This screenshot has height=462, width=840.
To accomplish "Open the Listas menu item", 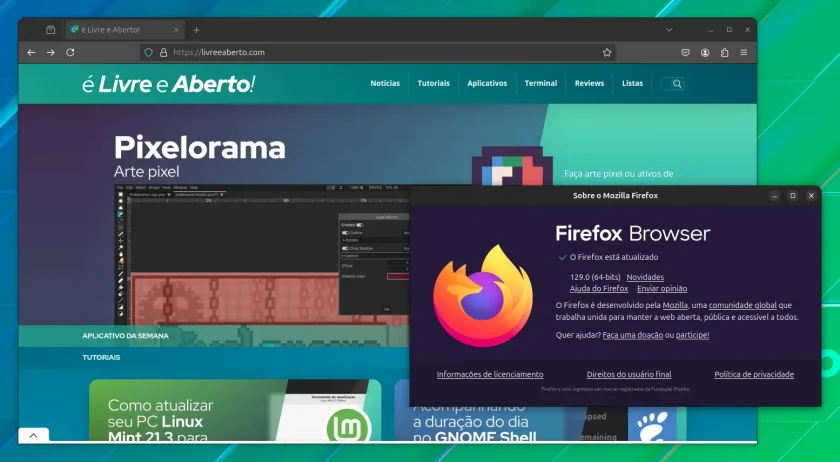I will tap(632, 84).
